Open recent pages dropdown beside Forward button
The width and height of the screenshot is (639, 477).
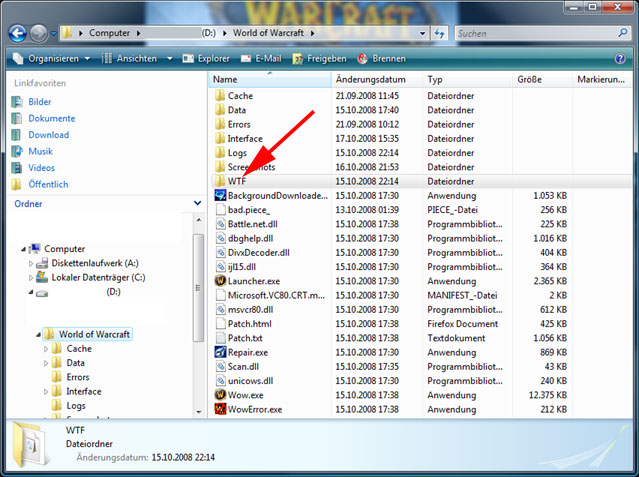click(x=53, y=33)
